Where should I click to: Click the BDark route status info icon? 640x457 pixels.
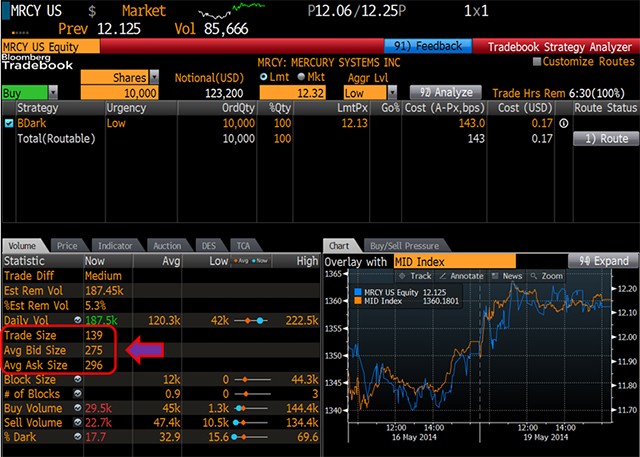coord(562,124)
